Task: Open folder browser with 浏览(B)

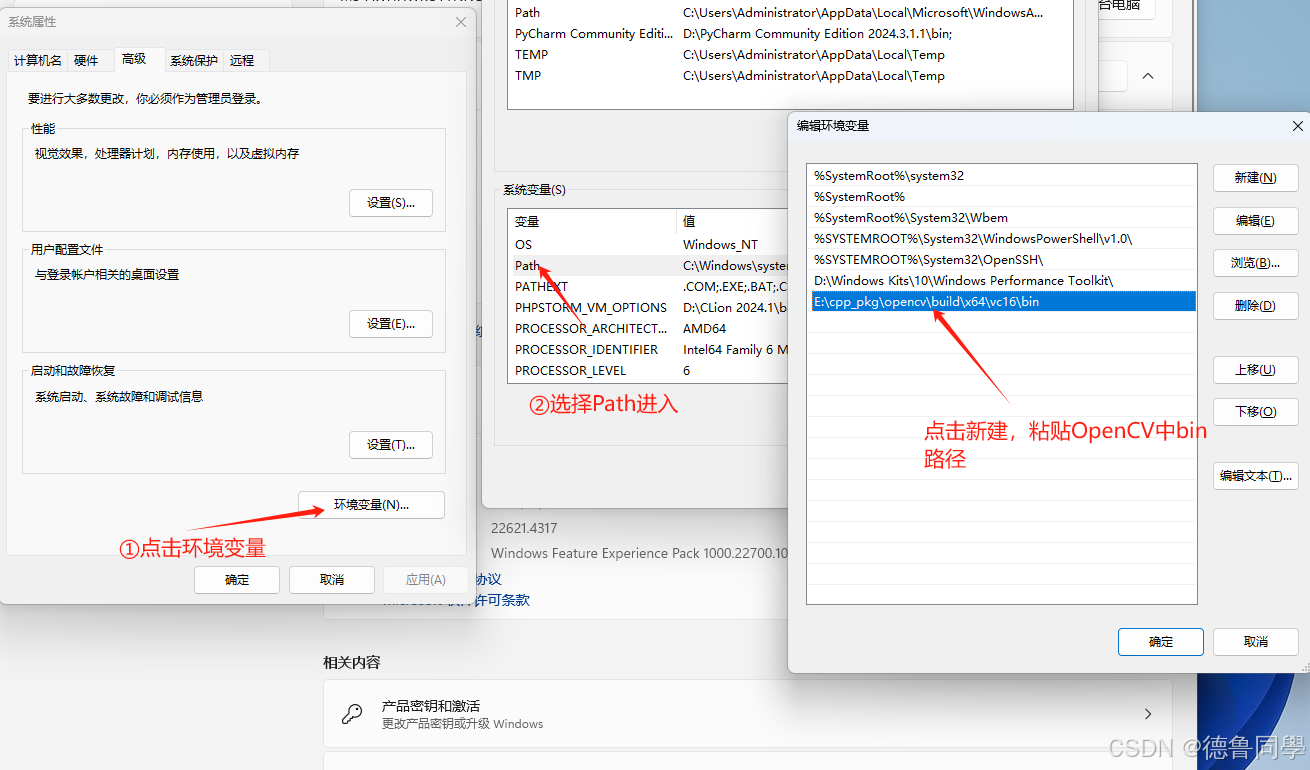Action: point(1255,263)
